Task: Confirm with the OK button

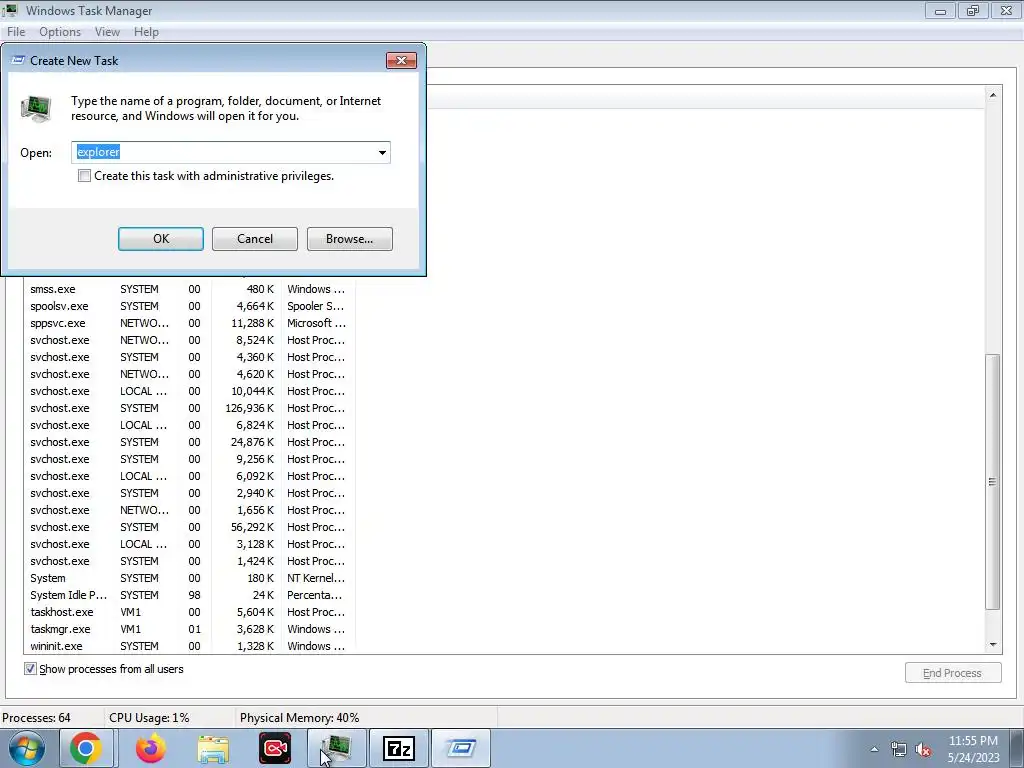Action: click(x=161, y=239)
